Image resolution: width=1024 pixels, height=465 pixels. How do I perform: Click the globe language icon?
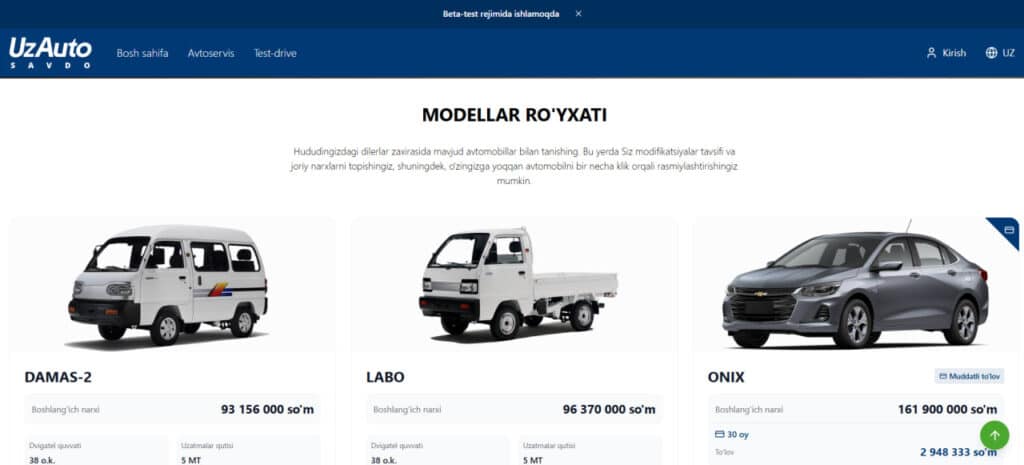coord(991,53)
